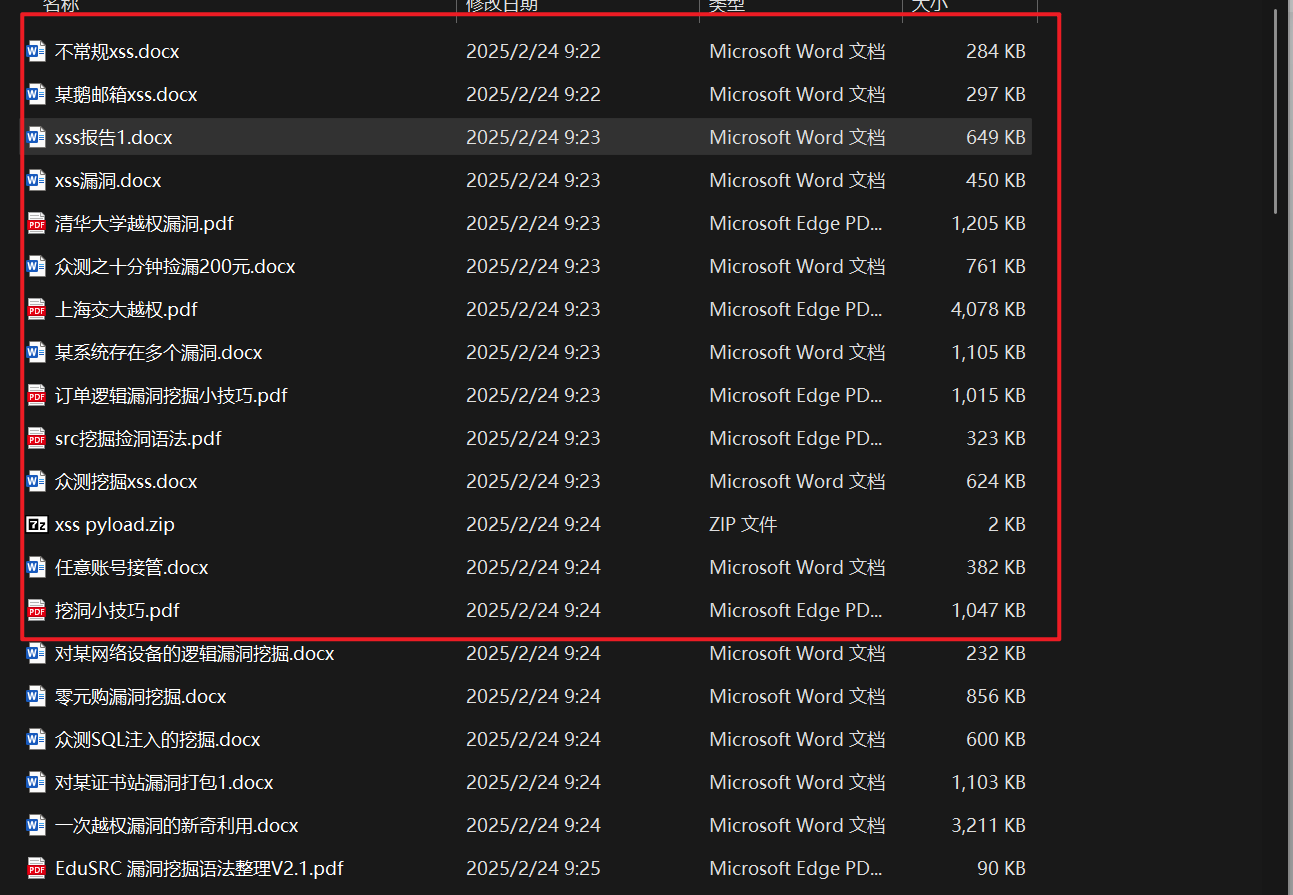The height and width of the screenshot is (895, 1293).
Task: Select the file xss报告1.docx
Action: pos(113,137)
